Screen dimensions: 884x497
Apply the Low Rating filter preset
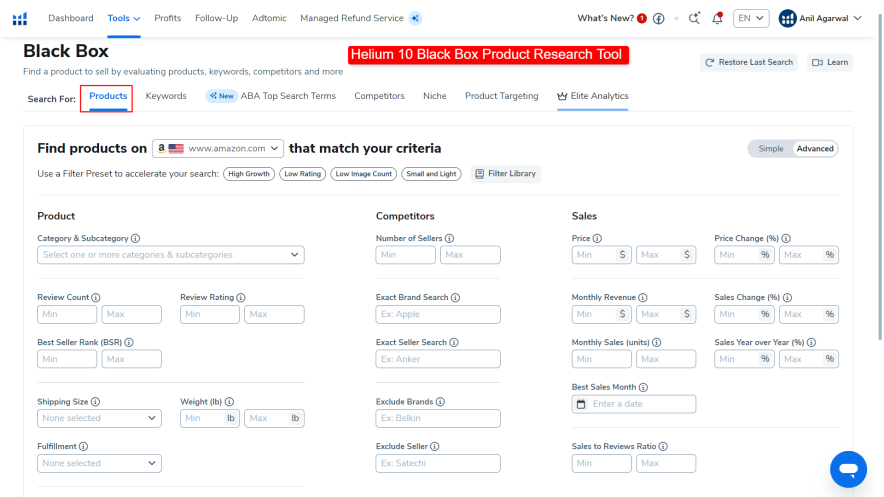(x=303, y=174)
